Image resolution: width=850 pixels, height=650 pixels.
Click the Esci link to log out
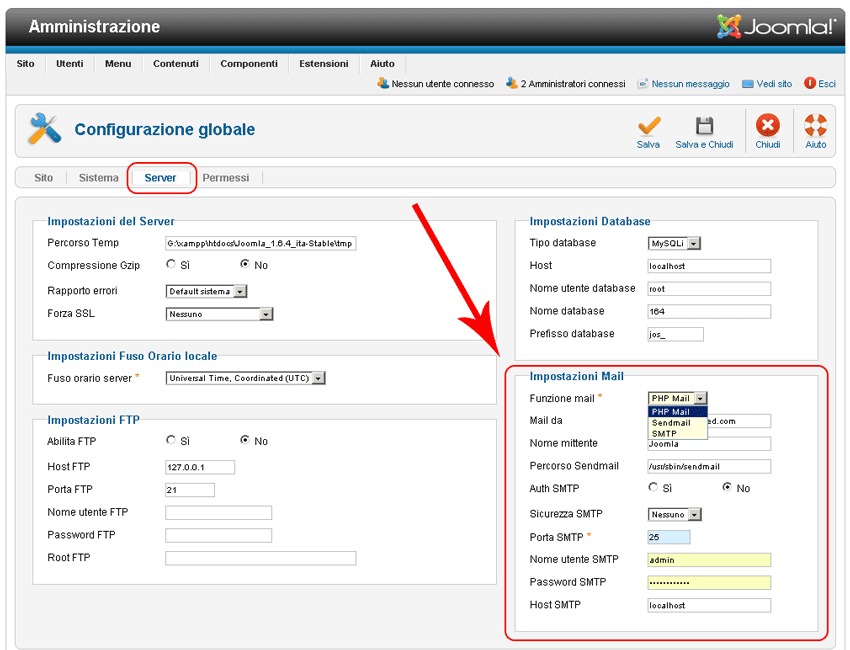pos(829,84)
